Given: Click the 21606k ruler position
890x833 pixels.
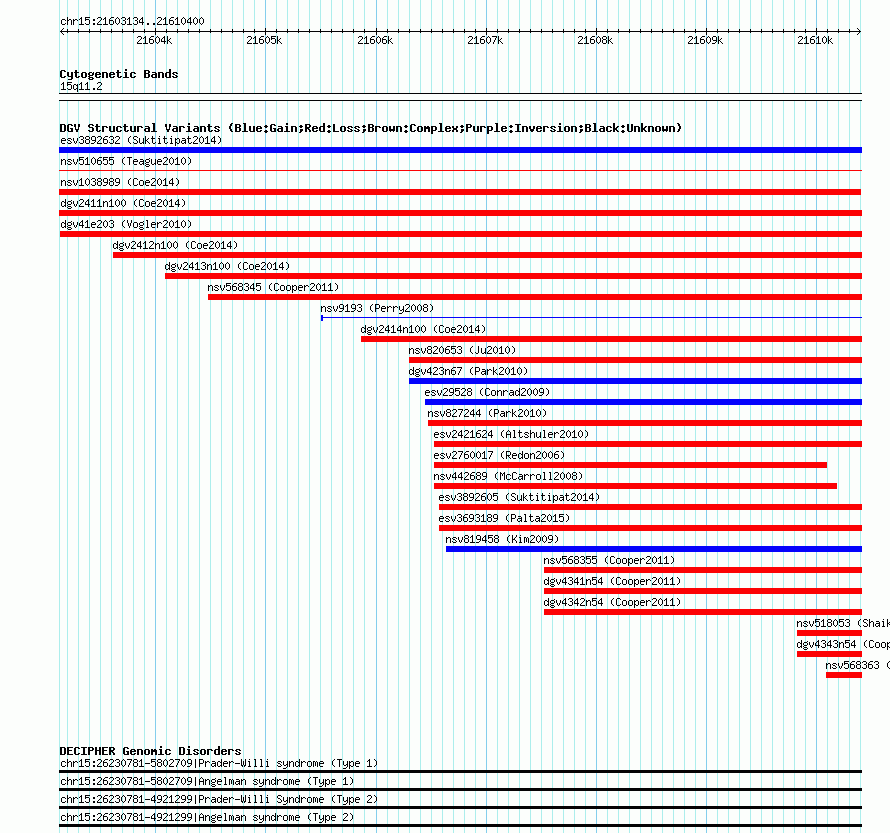Looking at the screenshot, I should [x=375, y=40].
